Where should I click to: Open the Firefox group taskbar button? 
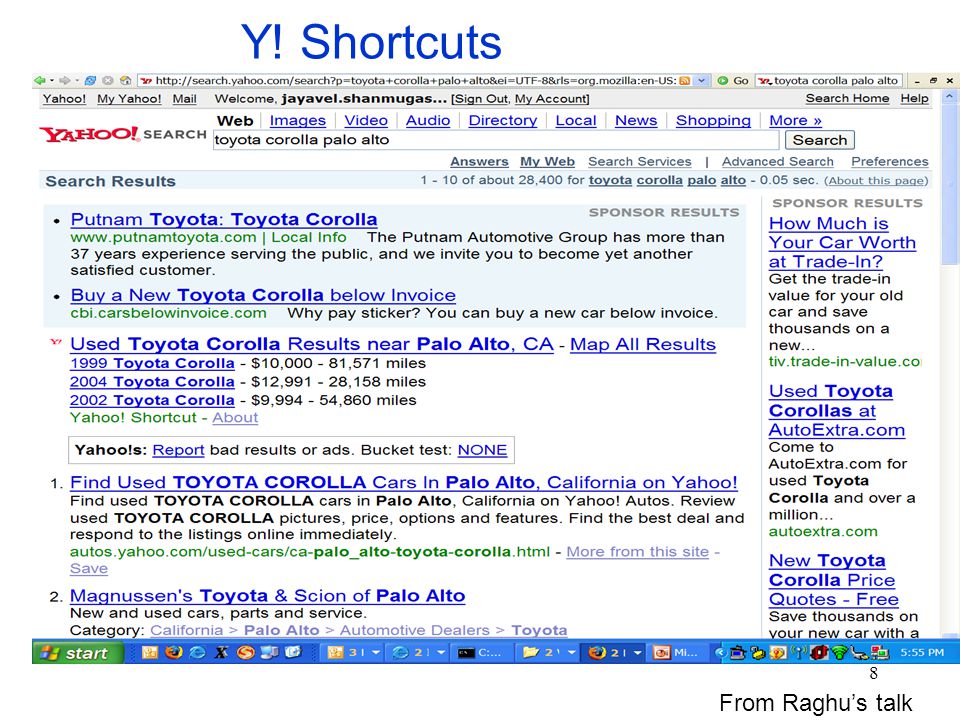tap(613, 653)
